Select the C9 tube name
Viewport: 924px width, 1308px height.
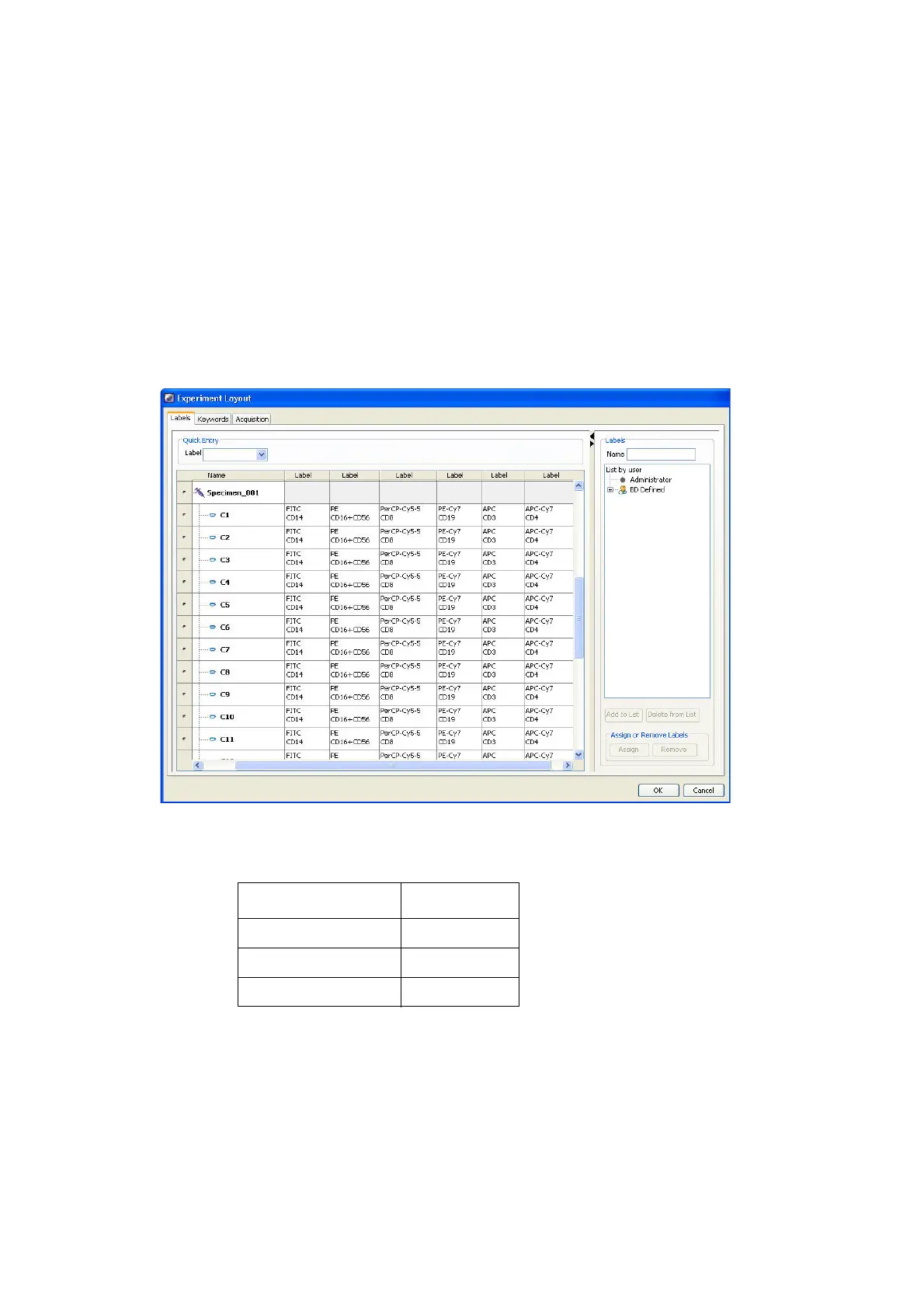tap(224, 694)
